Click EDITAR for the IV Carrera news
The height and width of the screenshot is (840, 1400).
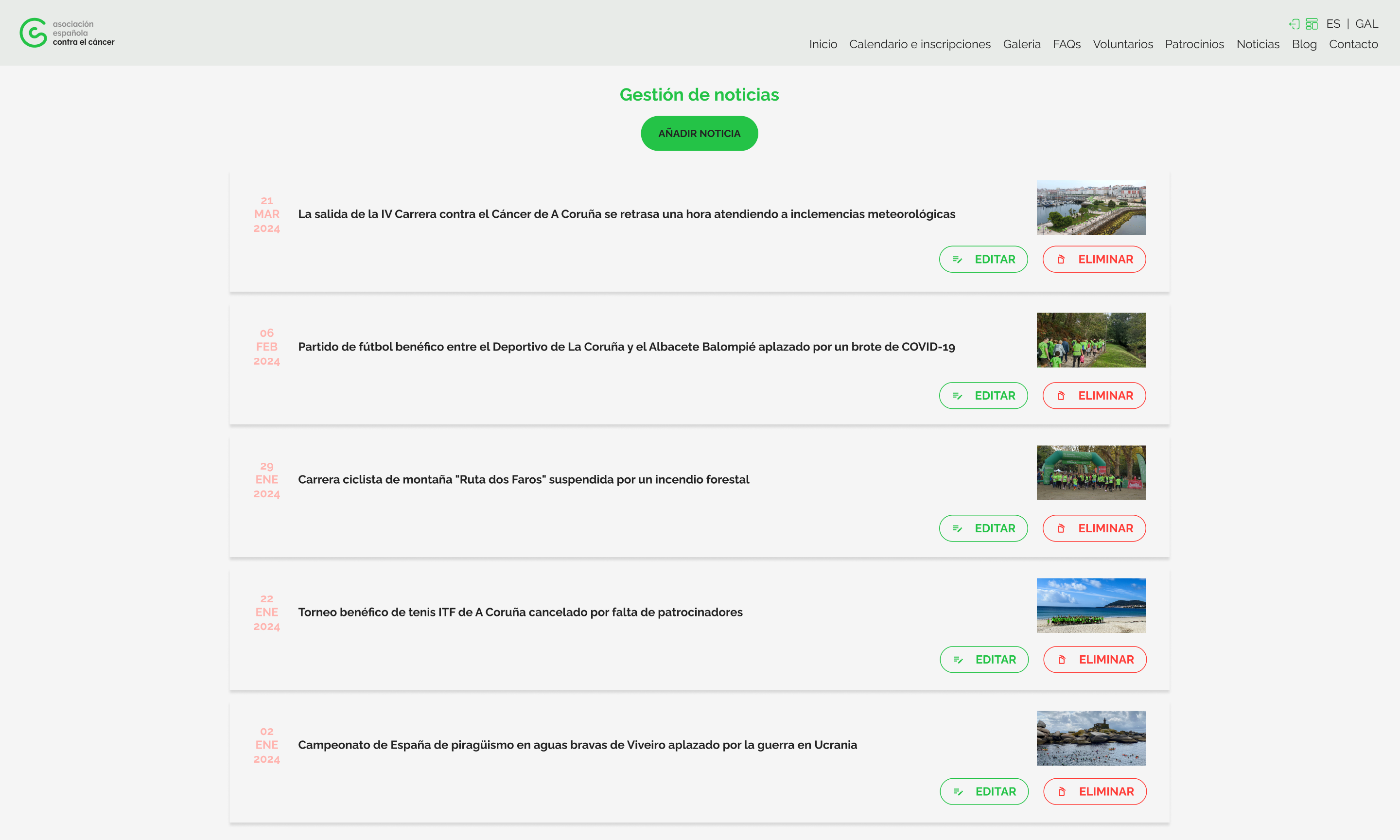(983, 259)
